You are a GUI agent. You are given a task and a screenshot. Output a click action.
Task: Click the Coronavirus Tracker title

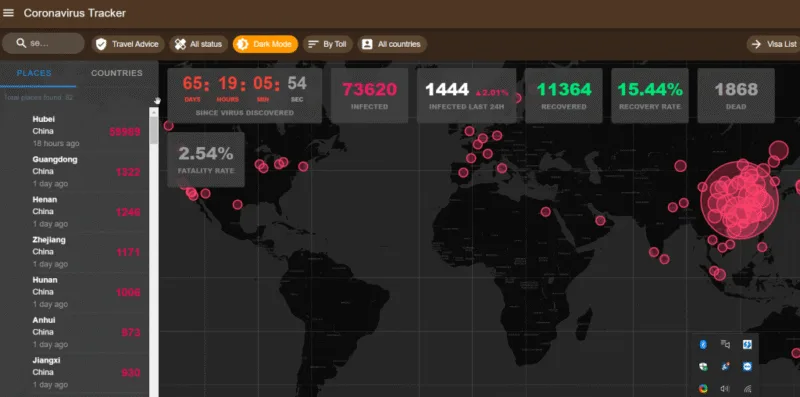[x=74, y=13]
